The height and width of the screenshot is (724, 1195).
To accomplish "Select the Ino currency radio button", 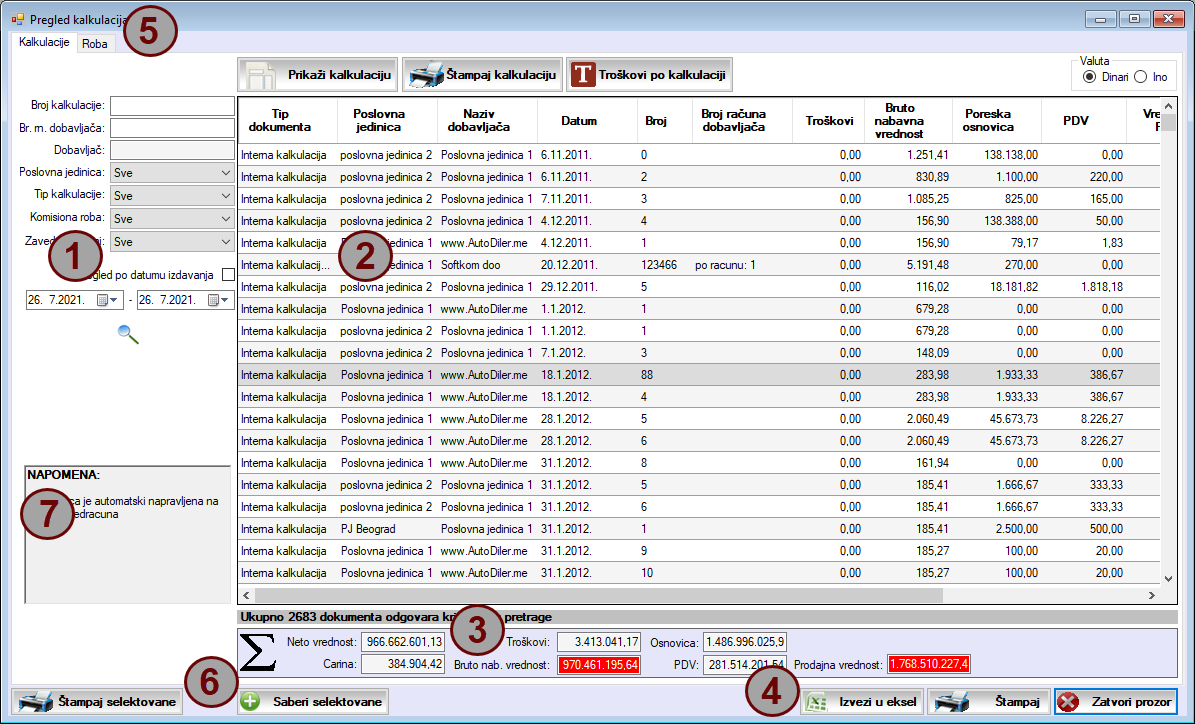I will pos(1140,77).
